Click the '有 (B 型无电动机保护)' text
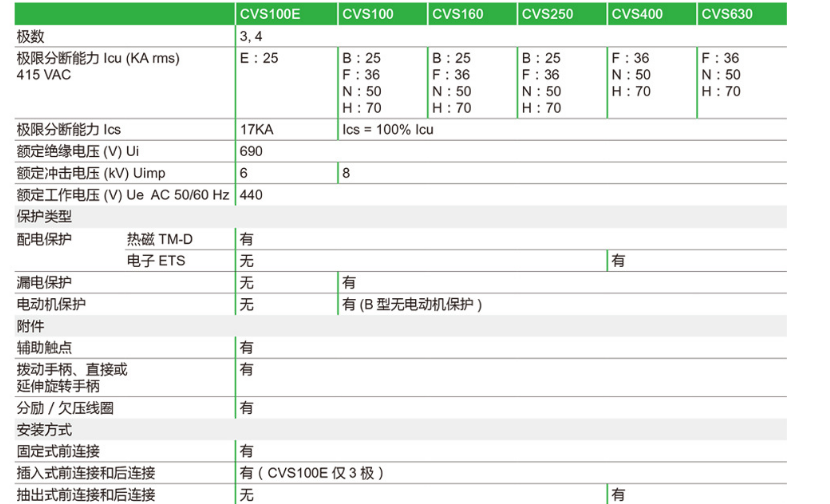This screenshot has height=504, width=830. pyautogui.click(x=412, y=304)
